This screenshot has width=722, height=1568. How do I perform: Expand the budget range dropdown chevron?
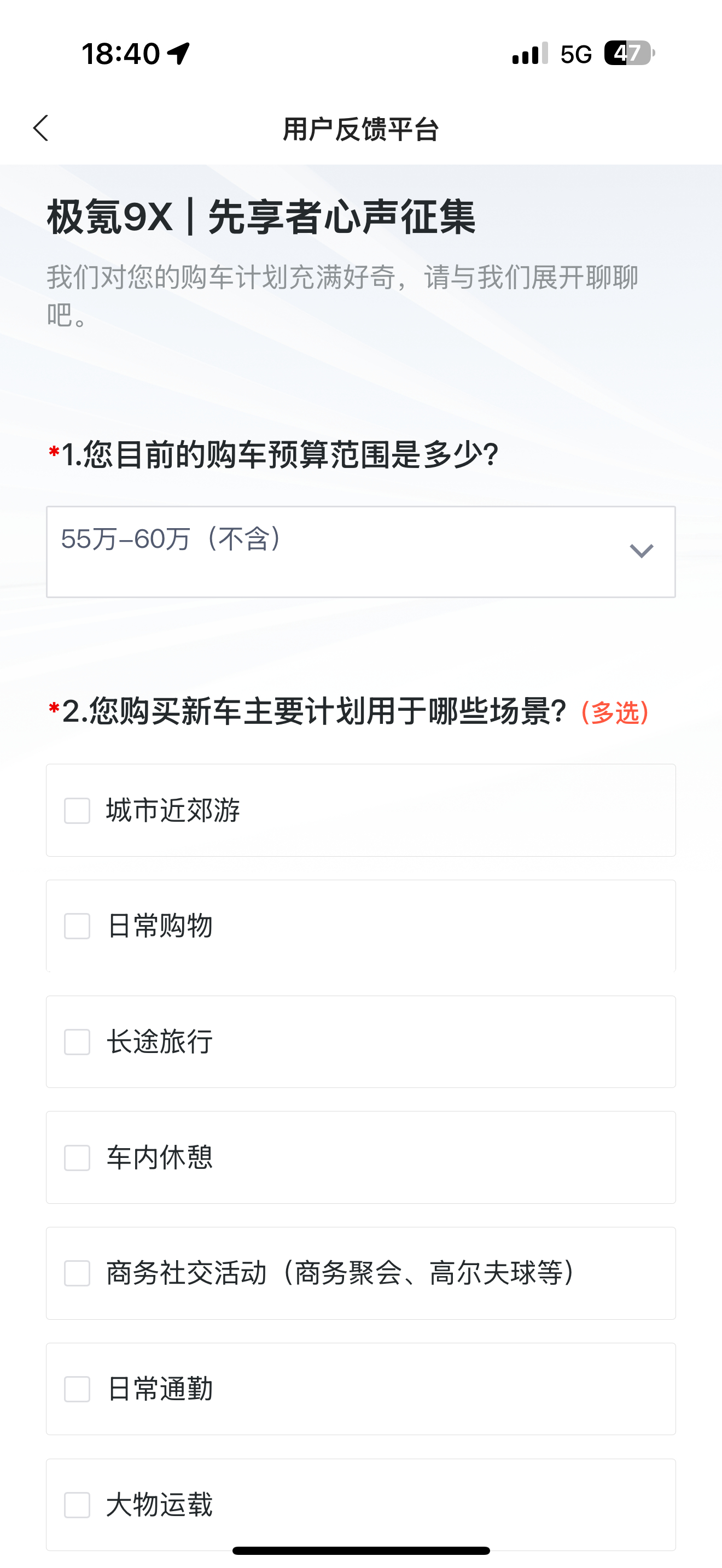642,551
